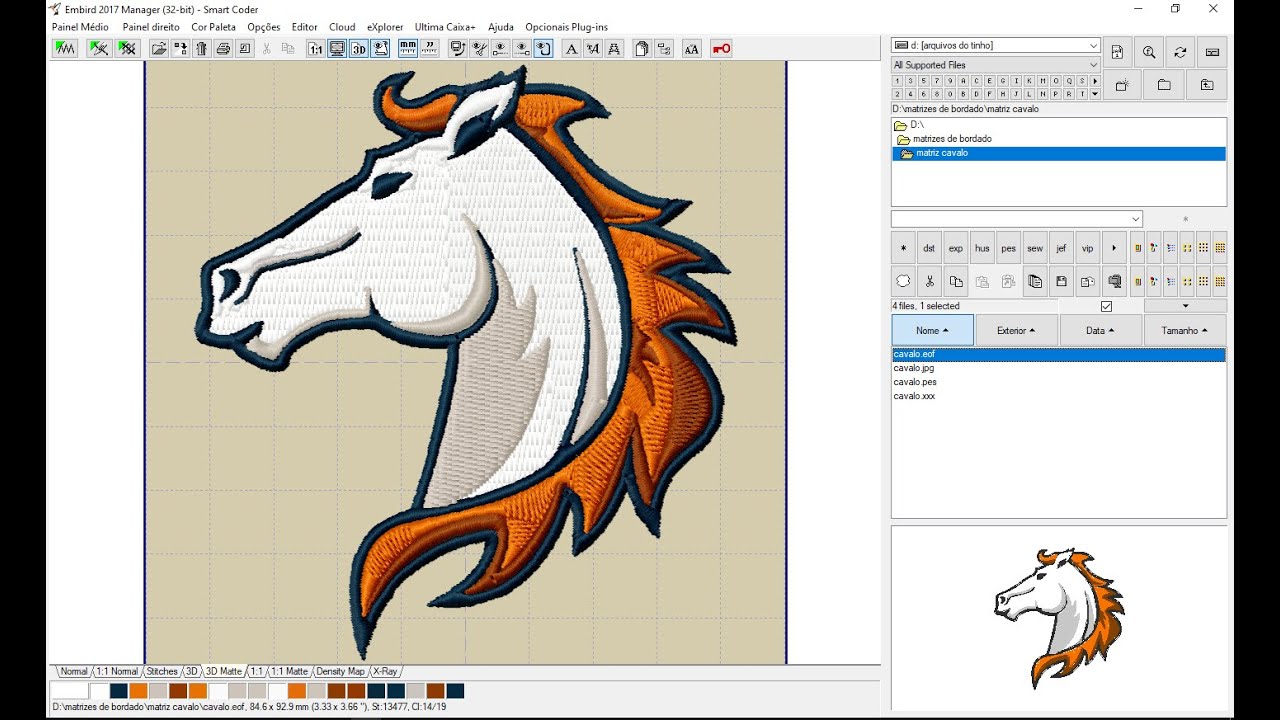1280x720 pixels.
Task: Click the trash can delete icon
Action: click(201, 48)
